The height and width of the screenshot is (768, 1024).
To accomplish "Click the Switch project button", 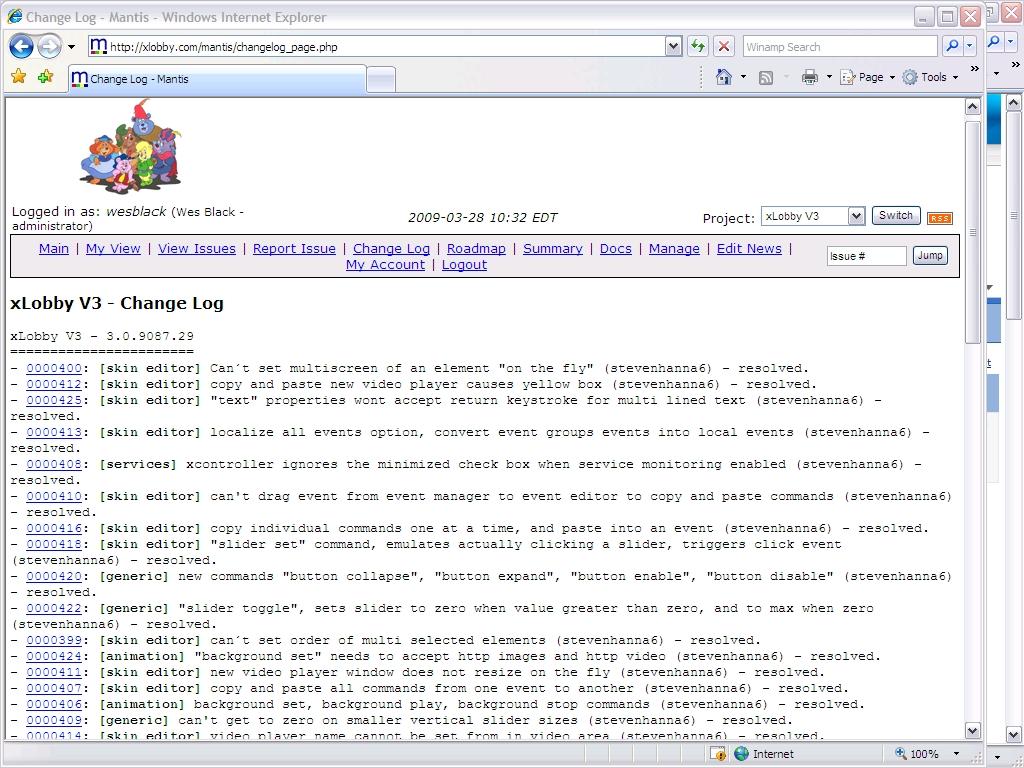I will coord(896,216).
